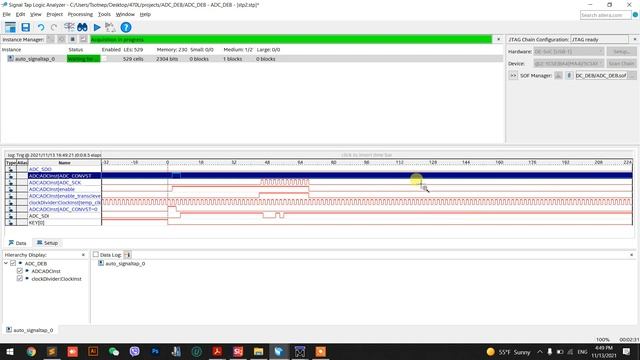Open Adobe Acrobat from the taskbar
The image size is (640, 360).
click(x=217, y=351)
